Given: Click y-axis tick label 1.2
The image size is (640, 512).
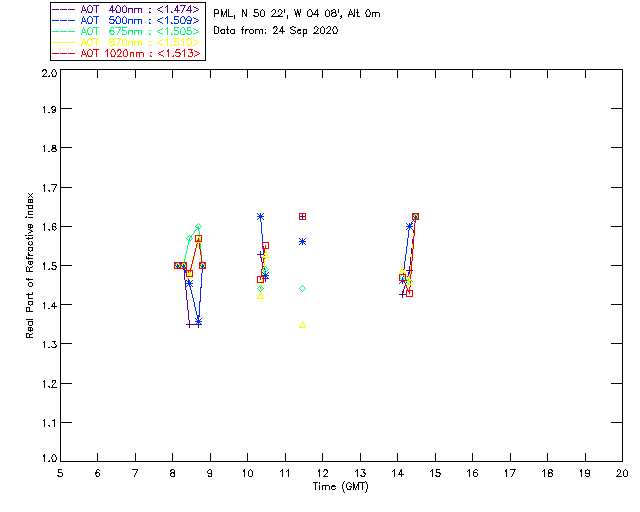Looking at the screenshot, I should click(x=49, y=384).
